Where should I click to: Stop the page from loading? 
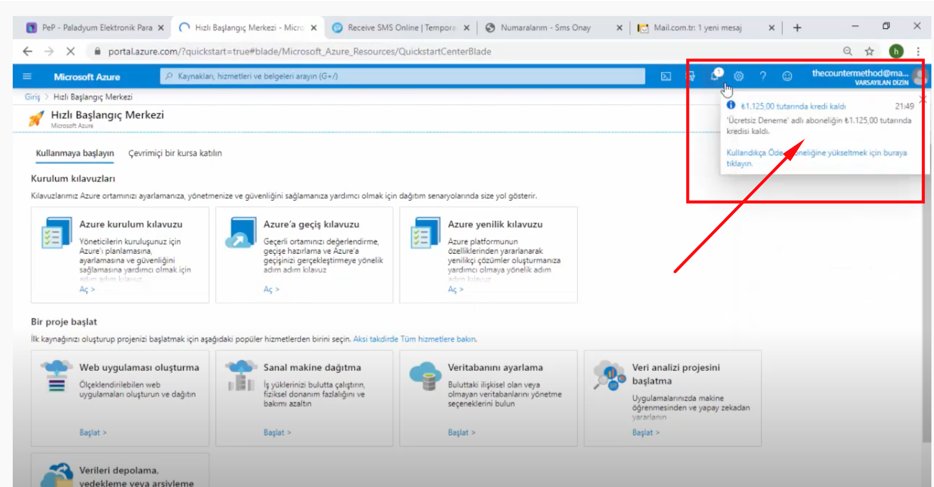click(70, 51)
